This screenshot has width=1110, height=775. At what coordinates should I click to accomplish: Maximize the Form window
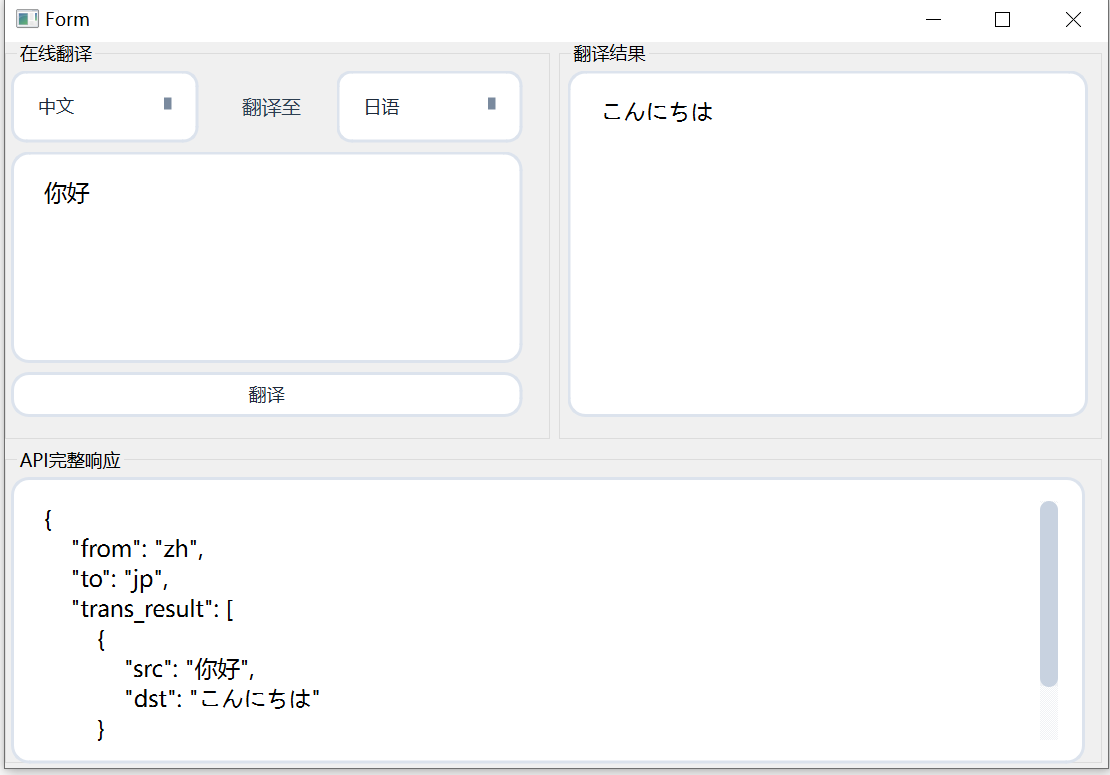point(1002,20)
